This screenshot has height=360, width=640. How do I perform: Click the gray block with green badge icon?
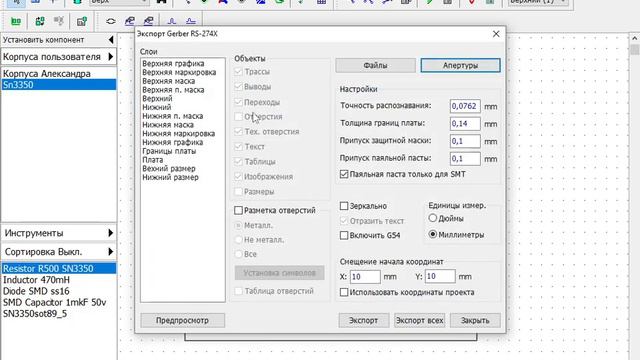click(82, 21)
